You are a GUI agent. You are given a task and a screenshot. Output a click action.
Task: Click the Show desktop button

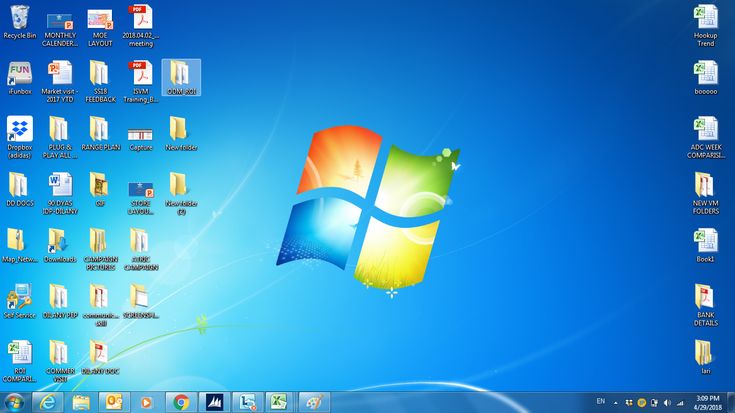pyautogui.click(x=731, y=403)
